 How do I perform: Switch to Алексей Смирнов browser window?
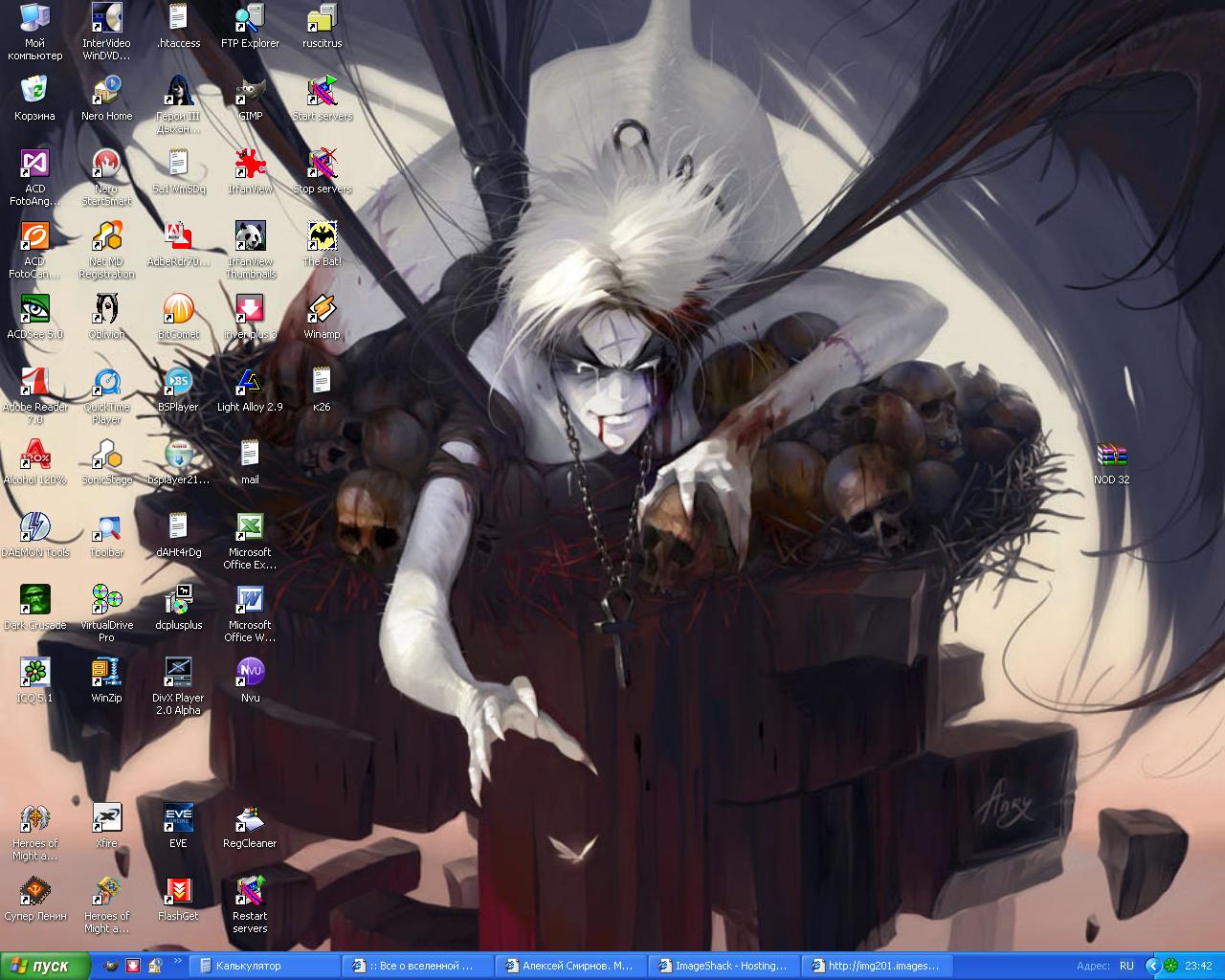pyautogui.click(x=571, y=966)
